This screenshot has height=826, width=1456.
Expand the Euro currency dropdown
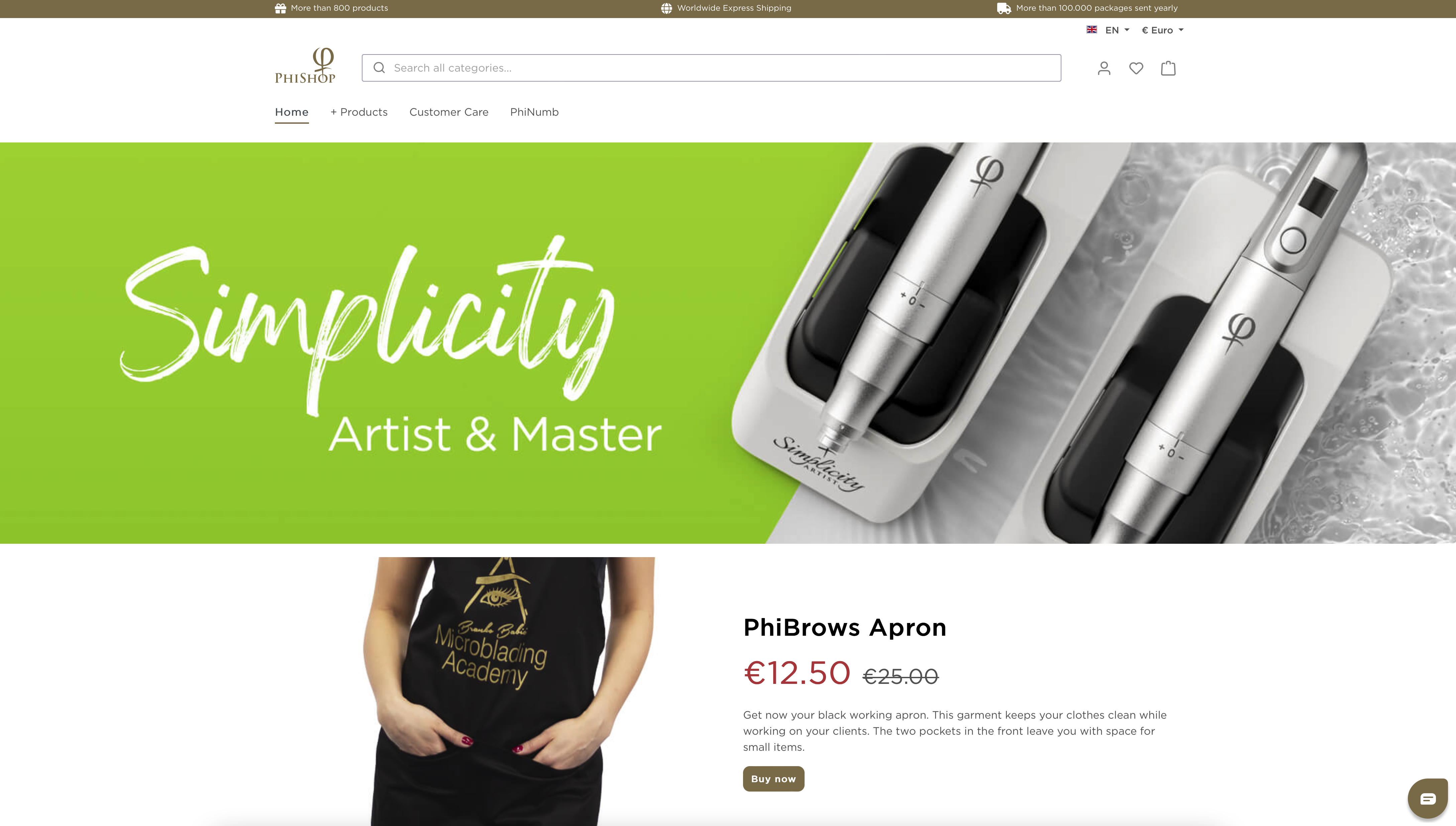1163,30
